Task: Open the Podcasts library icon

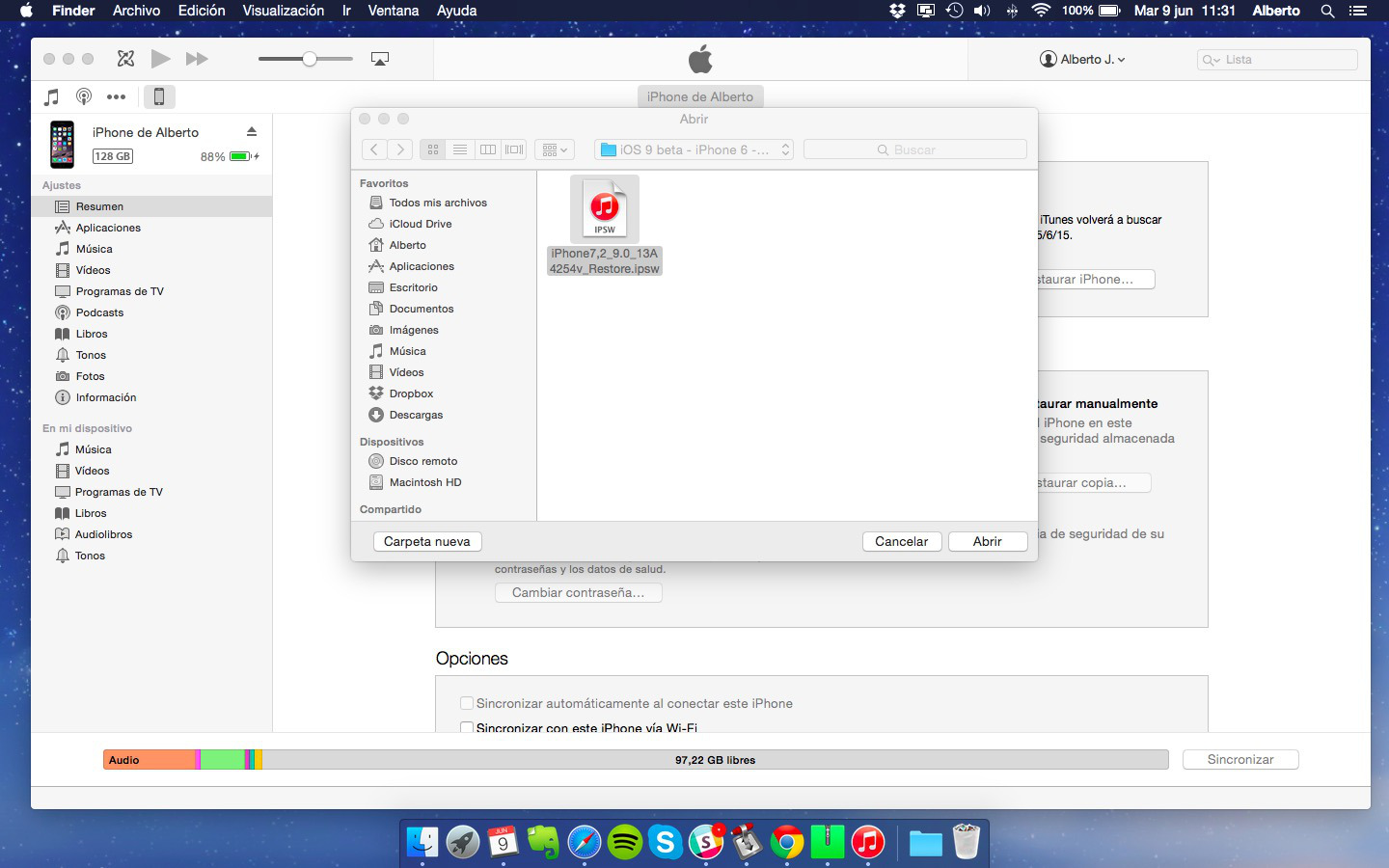Action: pos(84,96)
